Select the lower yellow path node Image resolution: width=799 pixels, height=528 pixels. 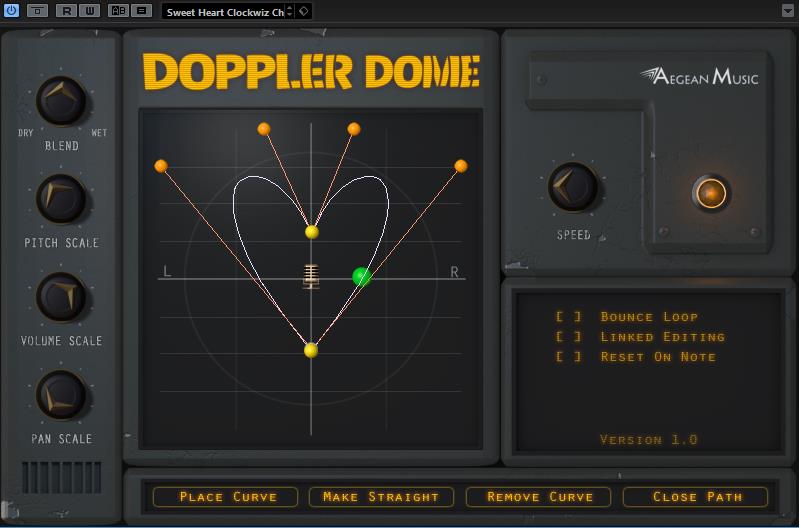(311, 350)
